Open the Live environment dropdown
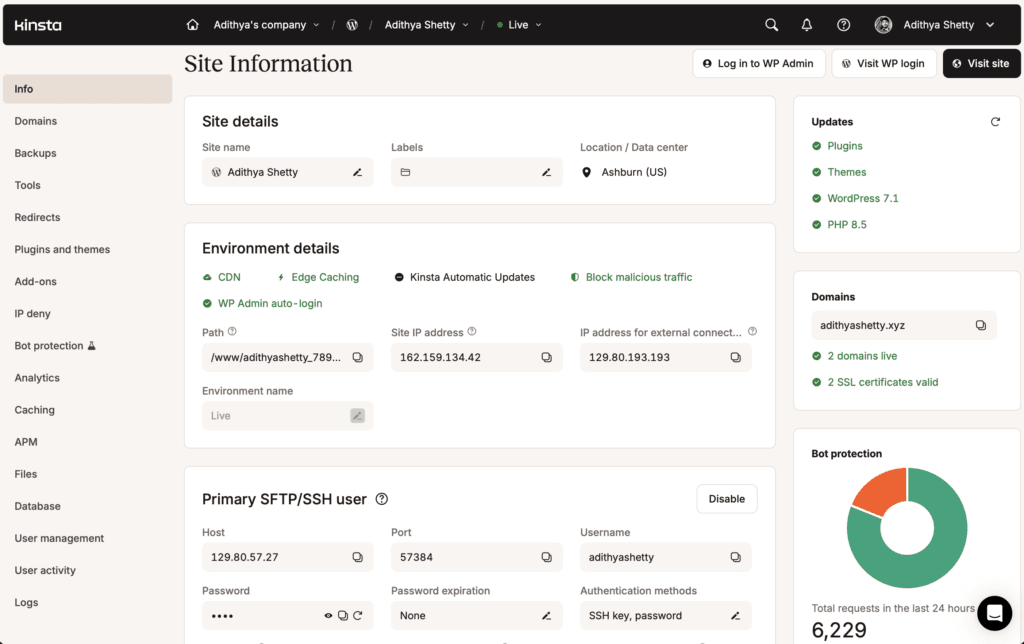Image resolution: width=1024 pixels, height=644 pixels. coord(519,25)
